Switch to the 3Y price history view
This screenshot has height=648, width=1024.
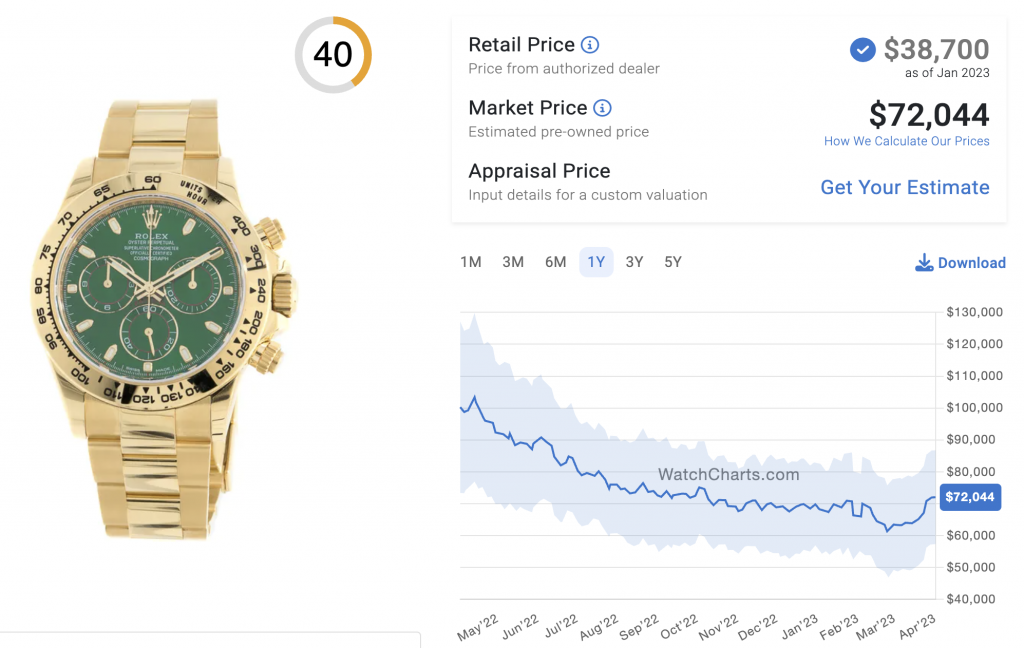(633, 261)
